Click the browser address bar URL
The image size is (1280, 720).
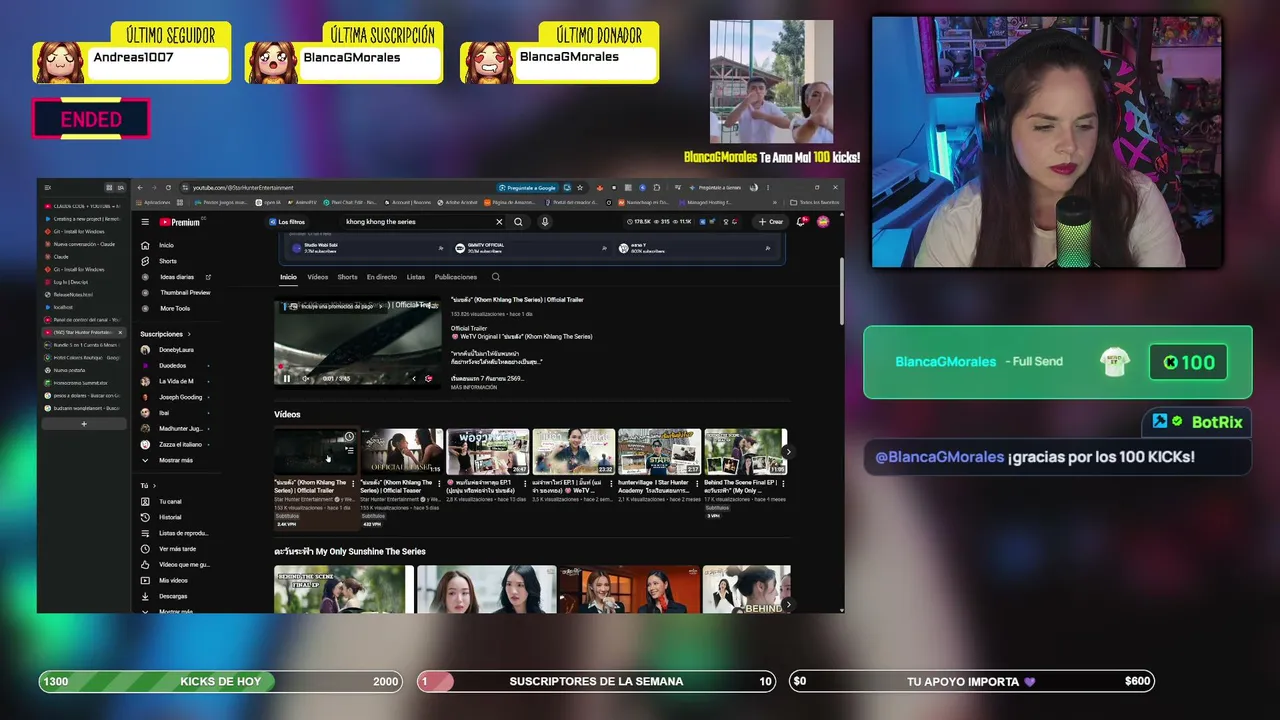(x=243, y=188)
